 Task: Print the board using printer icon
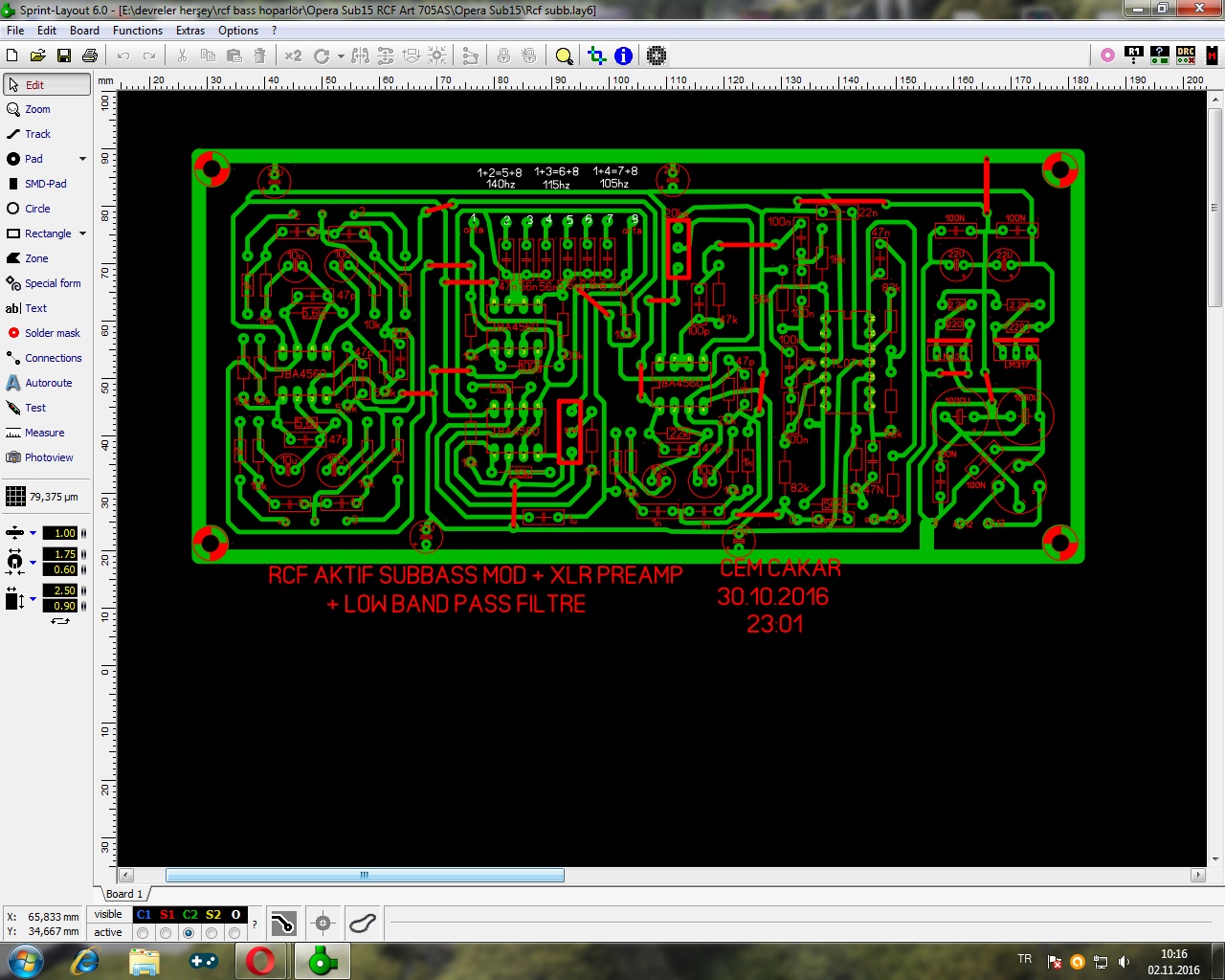[90, 56]
